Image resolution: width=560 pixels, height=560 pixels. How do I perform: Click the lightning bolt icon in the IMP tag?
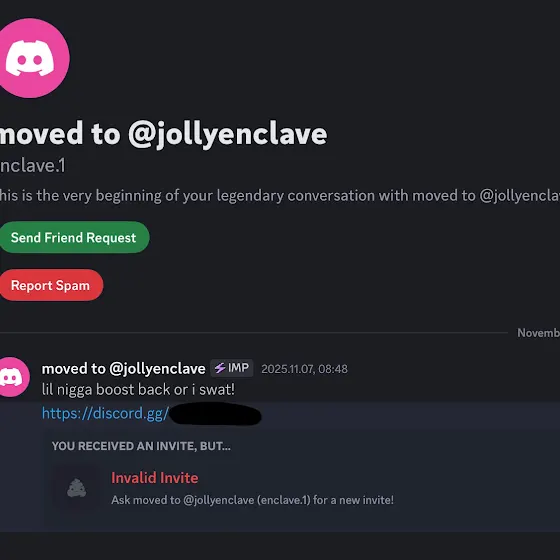coord(219,368)
